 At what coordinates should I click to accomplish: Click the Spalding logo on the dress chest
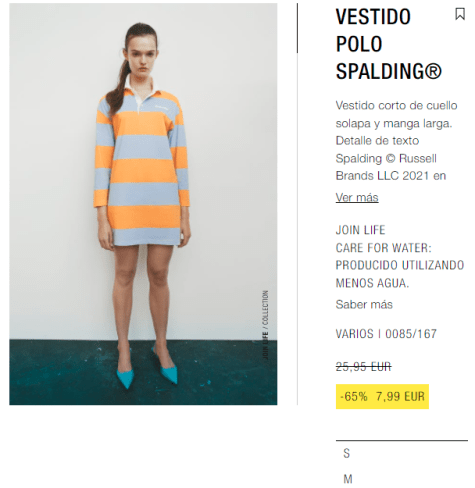[162, 107]
